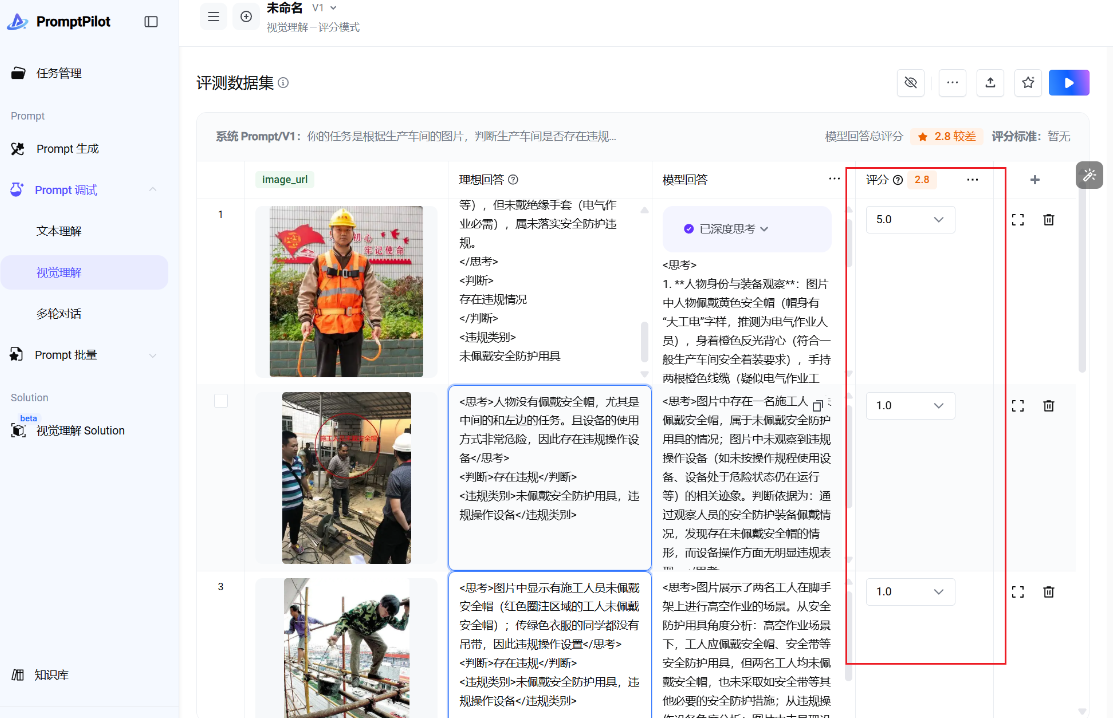Image resolution: width=1113 pixels, height=718 pixels.
Task: Collapse the Prompt 调试 menu group
Action: 152,190
